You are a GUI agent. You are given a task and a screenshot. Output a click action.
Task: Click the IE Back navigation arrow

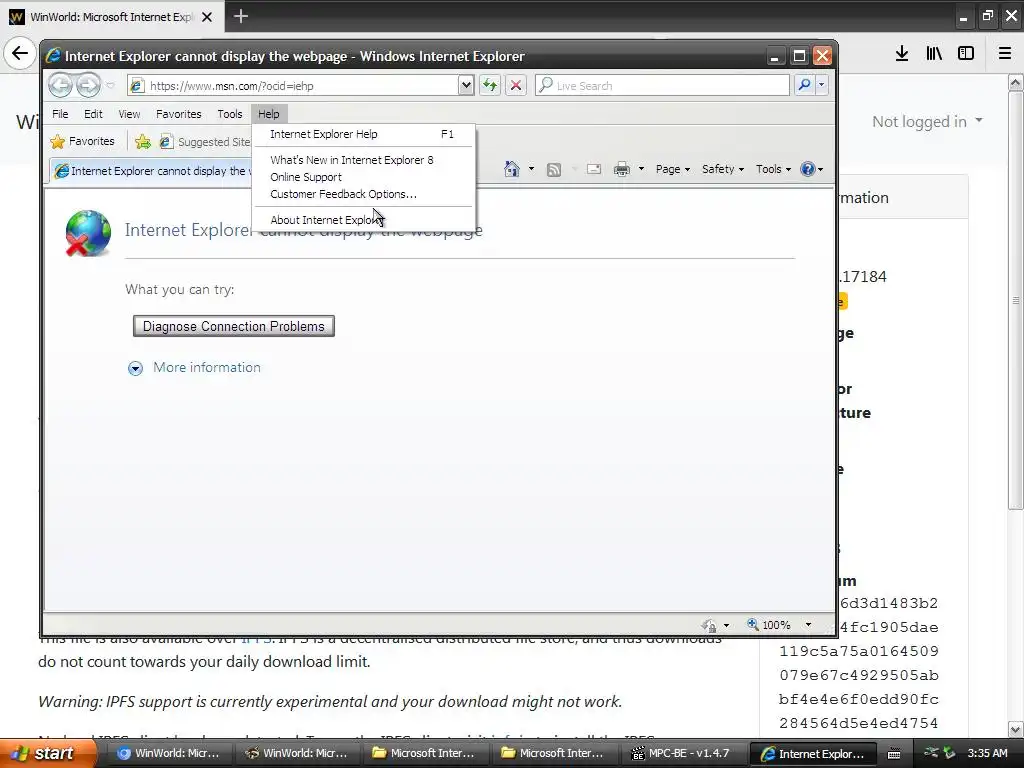(x=60, y=85)
